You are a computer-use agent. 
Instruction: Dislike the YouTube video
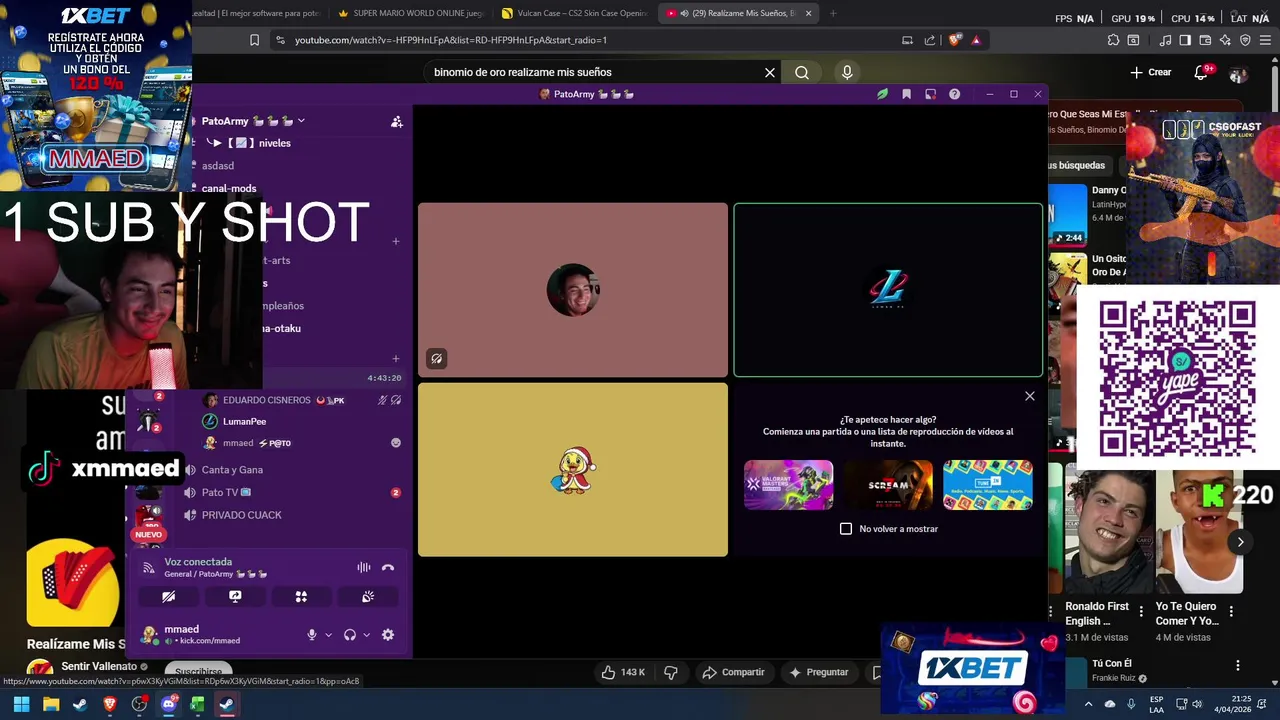pos(671,672)
